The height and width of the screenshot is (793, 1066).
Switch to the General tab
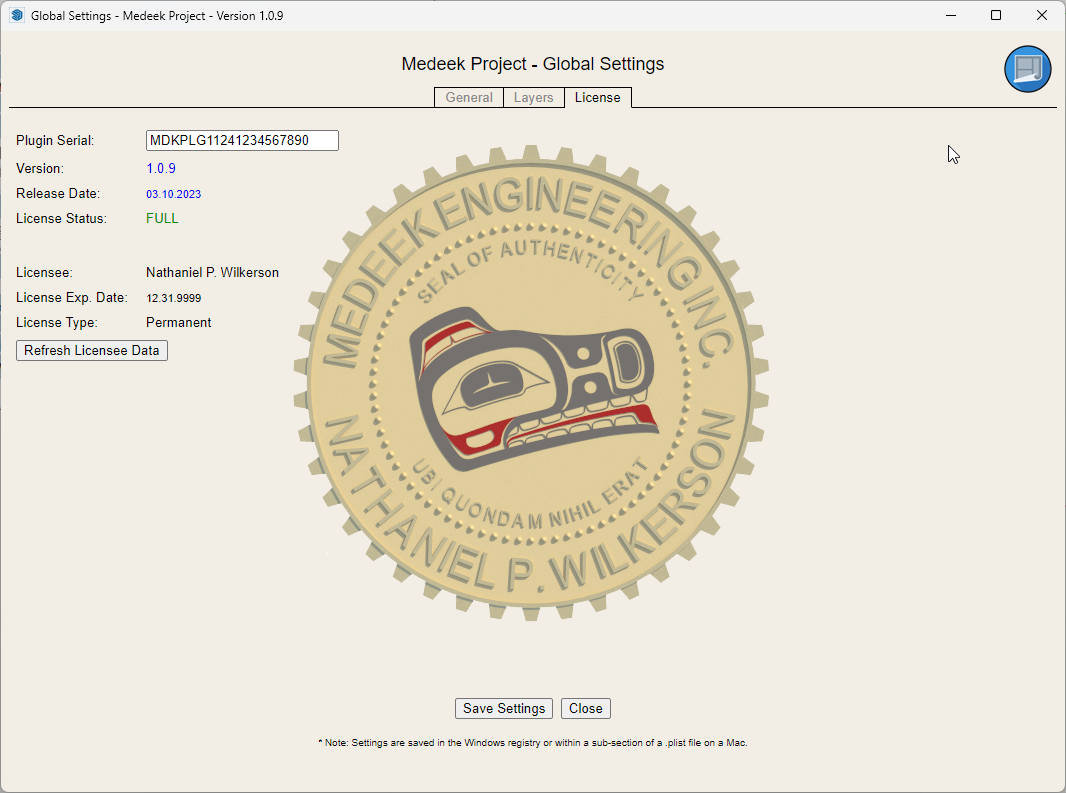pyautogui.click(x=469, y=97)
